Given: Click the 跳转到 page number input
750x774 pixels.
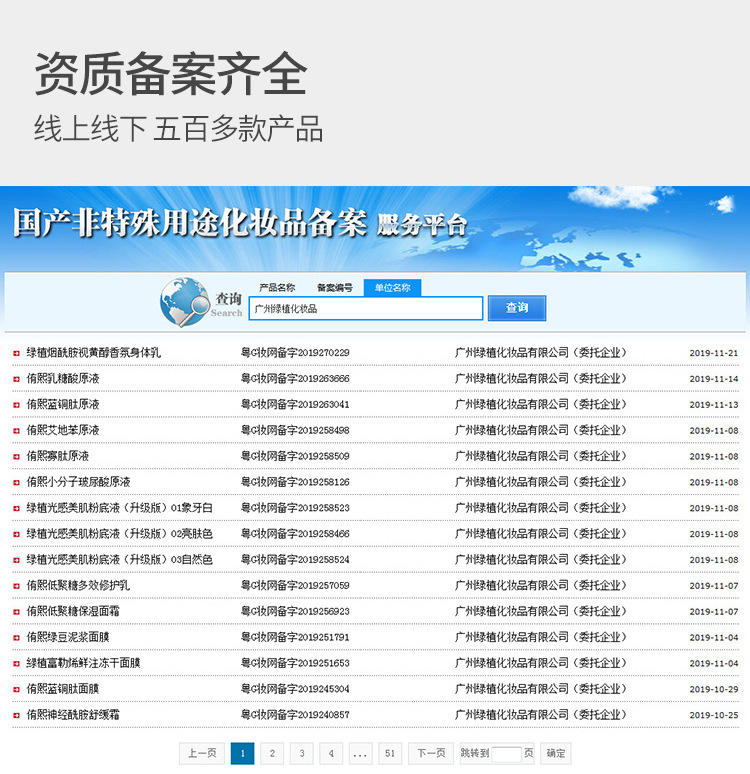Looking at the screenshot, I should tap(506, 754).
